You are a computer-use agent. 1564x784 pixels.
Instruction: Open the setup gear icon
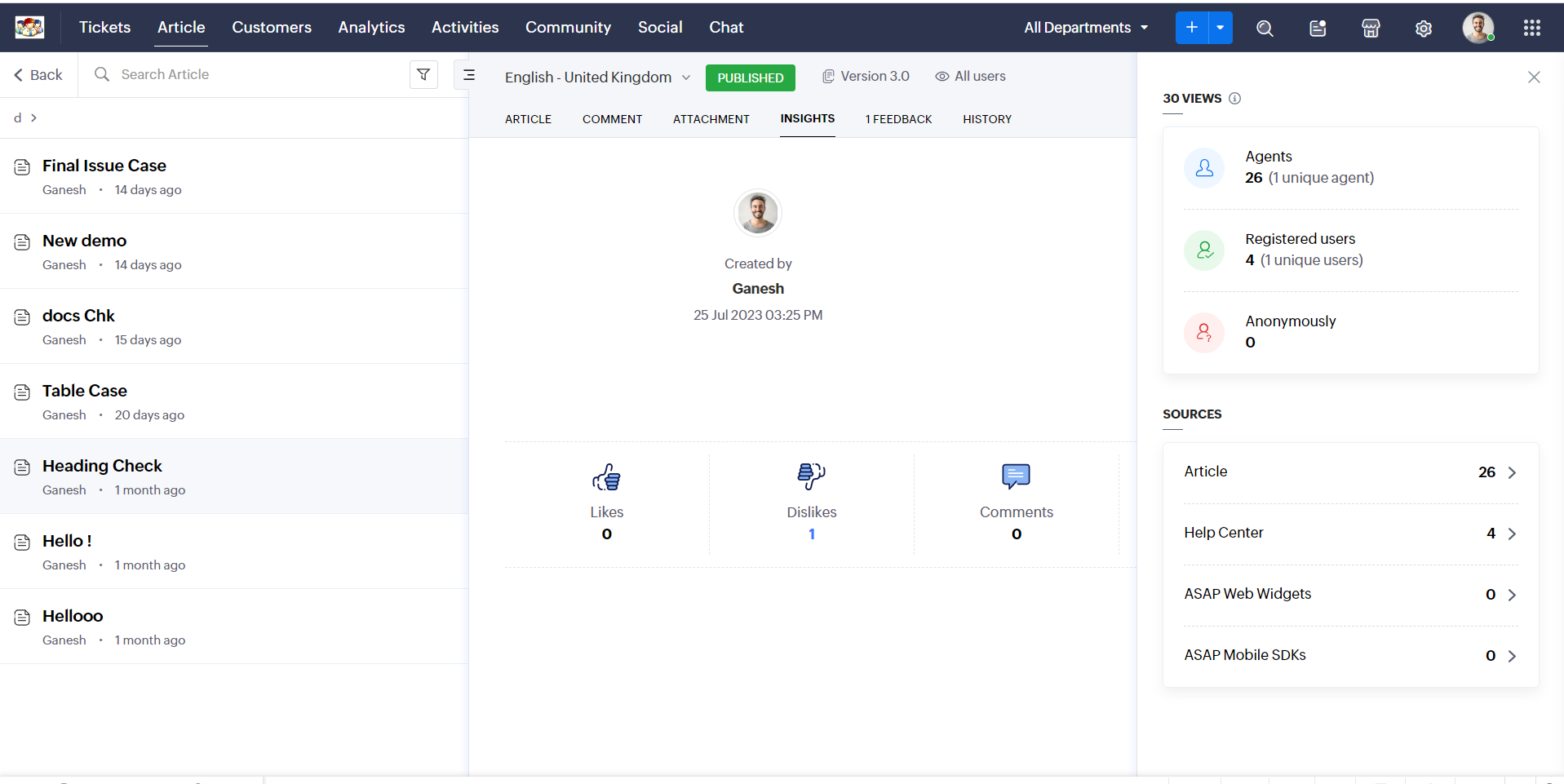pyautogui.click(x=1424, y=29)
